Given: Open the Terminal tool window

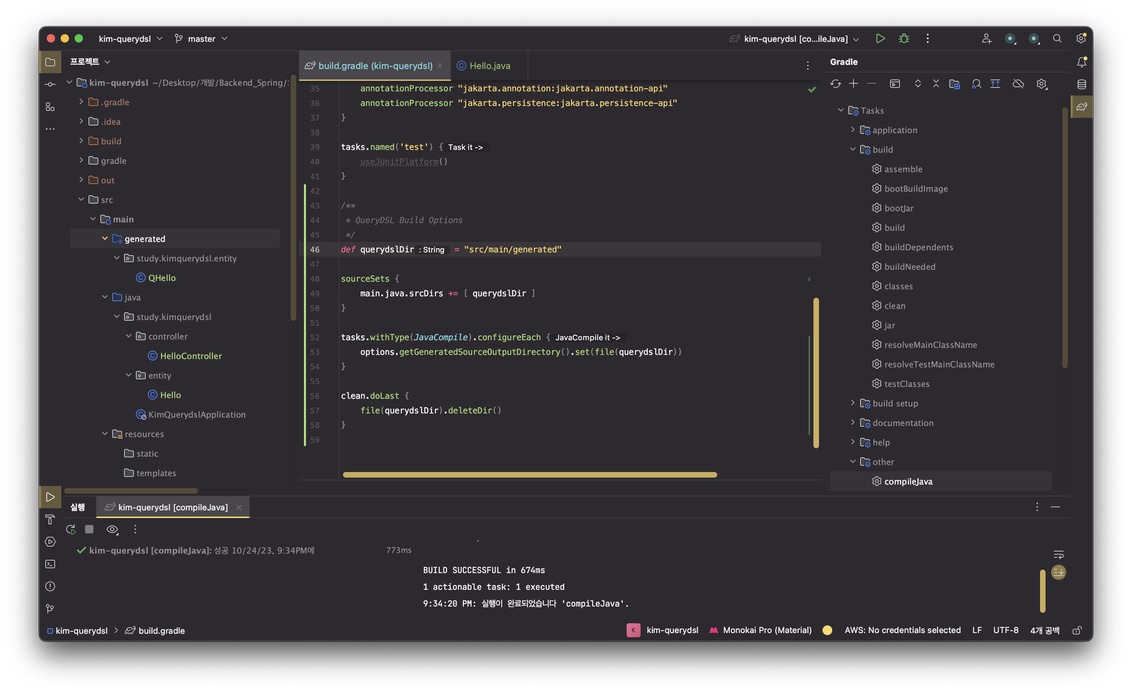Looking at the screenshot, I should tap(50, 564).
